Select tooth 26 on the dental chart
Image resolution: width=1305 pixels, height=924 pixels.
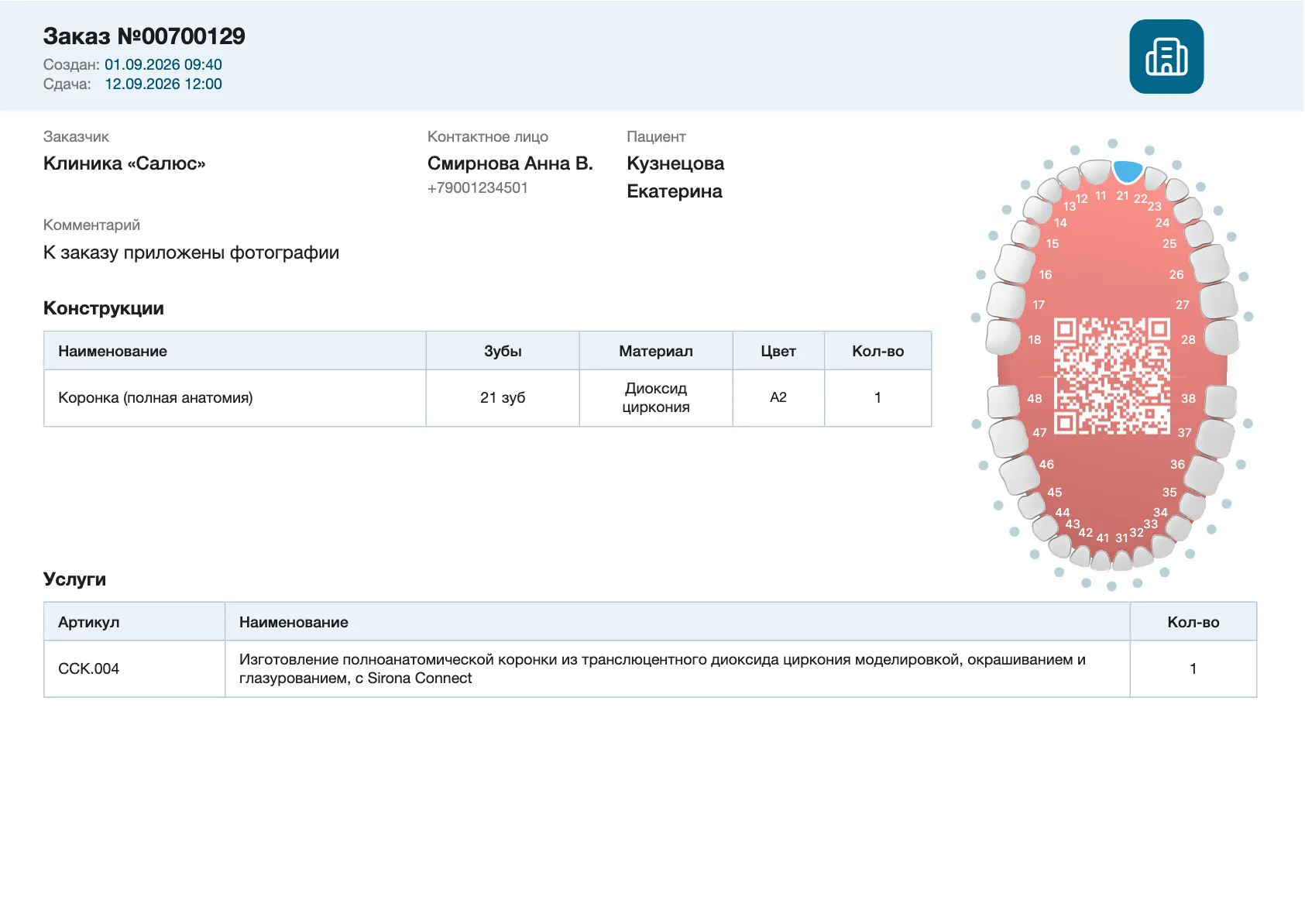pos(1209,263)
